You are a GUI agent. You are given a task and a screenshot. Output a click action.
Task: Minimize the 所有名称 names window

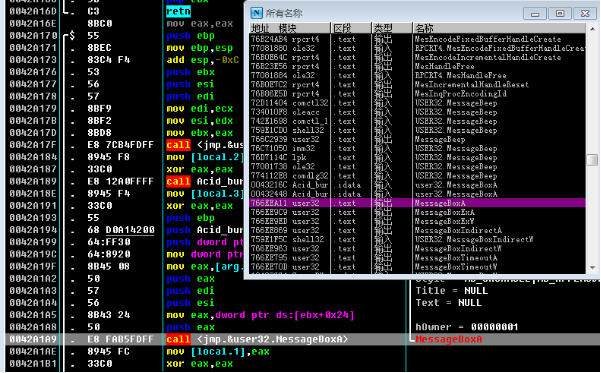point(535,13)
